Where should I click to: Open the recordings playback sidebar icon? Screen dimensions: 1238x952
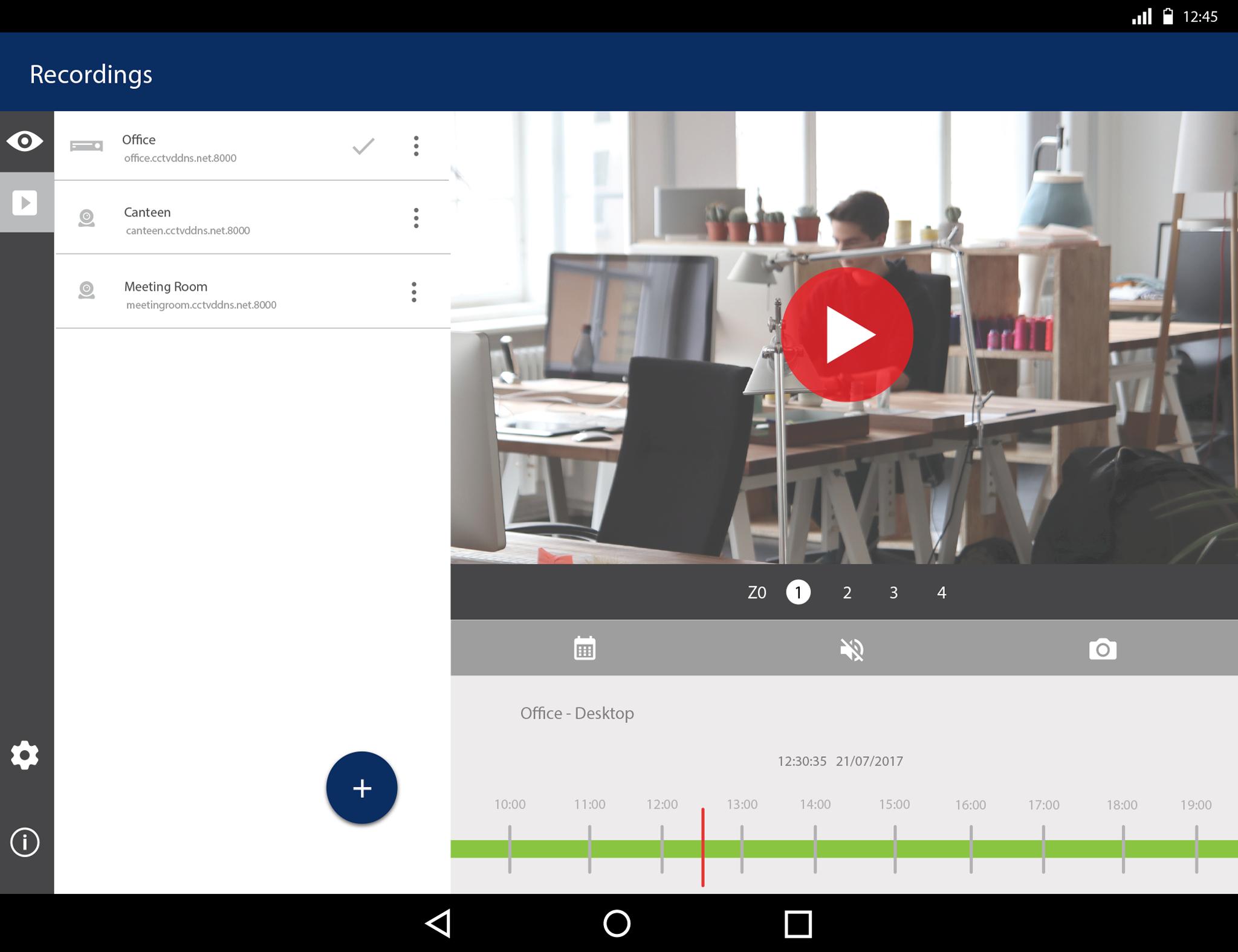click(25, 202)
